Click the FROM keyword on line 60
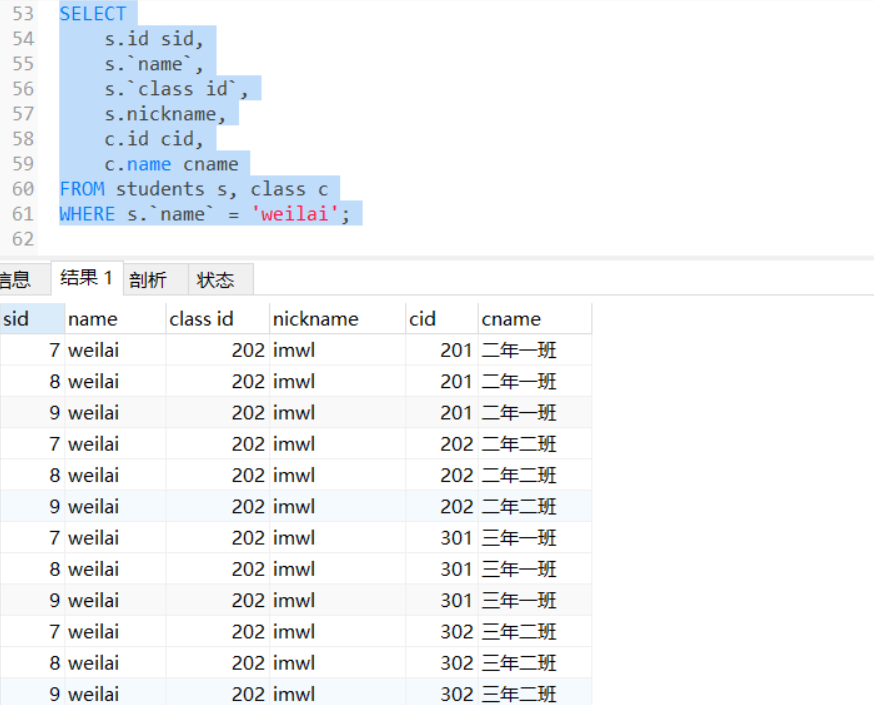 click(81, 189)
